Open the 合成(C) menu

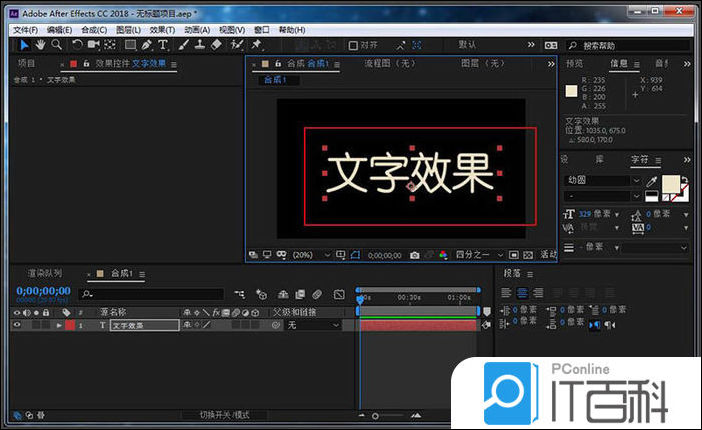point(94,30)
